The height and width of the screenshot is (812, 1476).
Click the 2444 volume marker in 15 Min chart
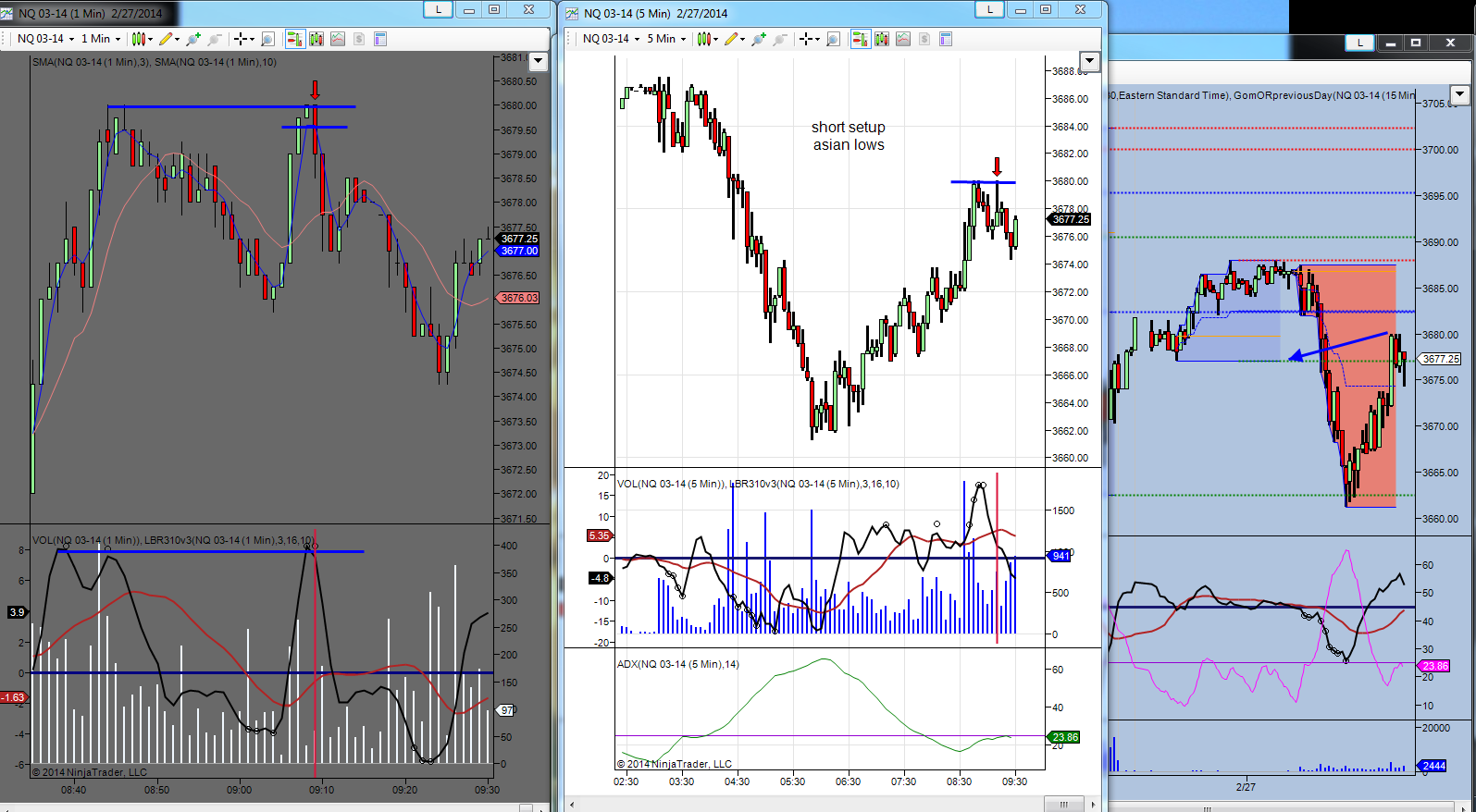click(1433, 766)
